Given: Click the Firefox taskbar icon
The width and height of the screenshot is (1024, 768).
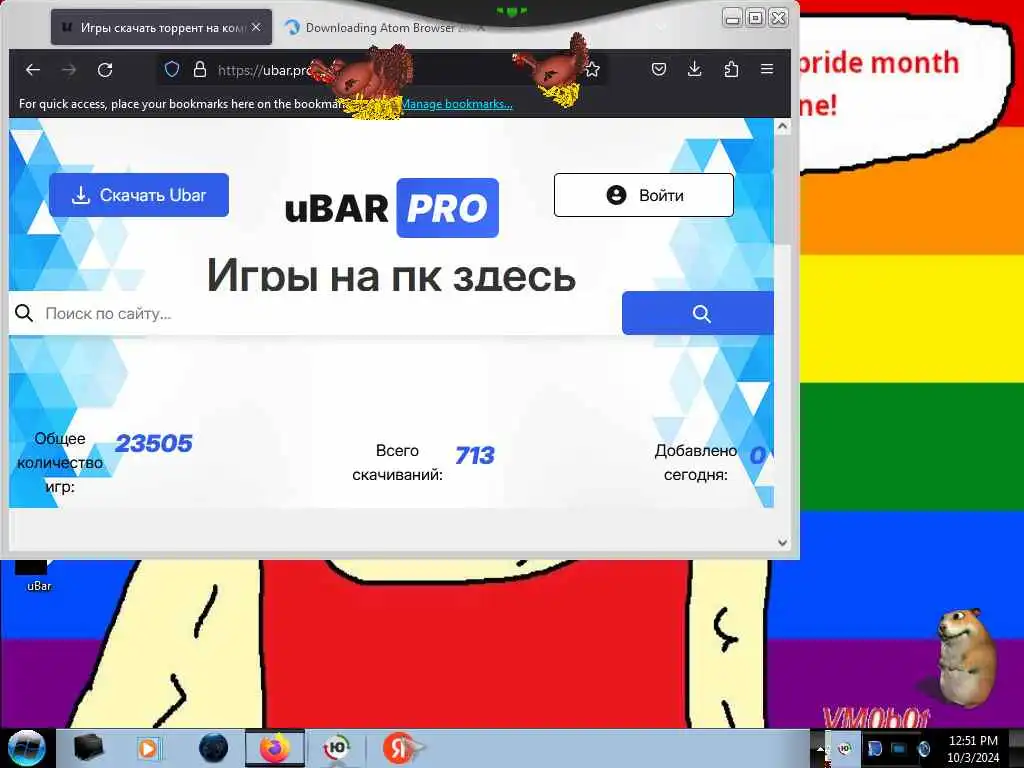Looking at the screenshot, I should coord(275,748).
